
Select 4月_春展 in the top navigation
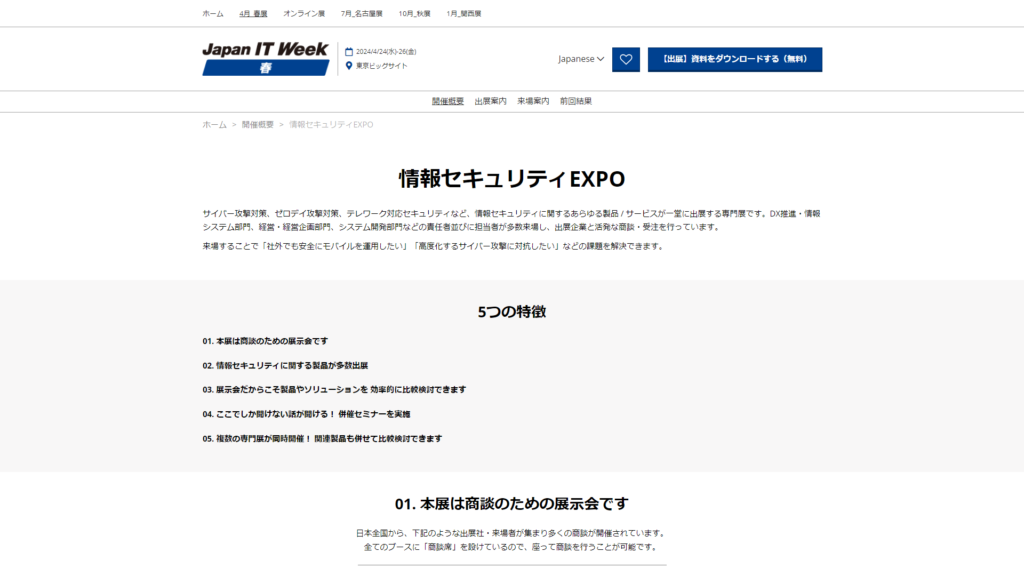(x=253, y=14)
